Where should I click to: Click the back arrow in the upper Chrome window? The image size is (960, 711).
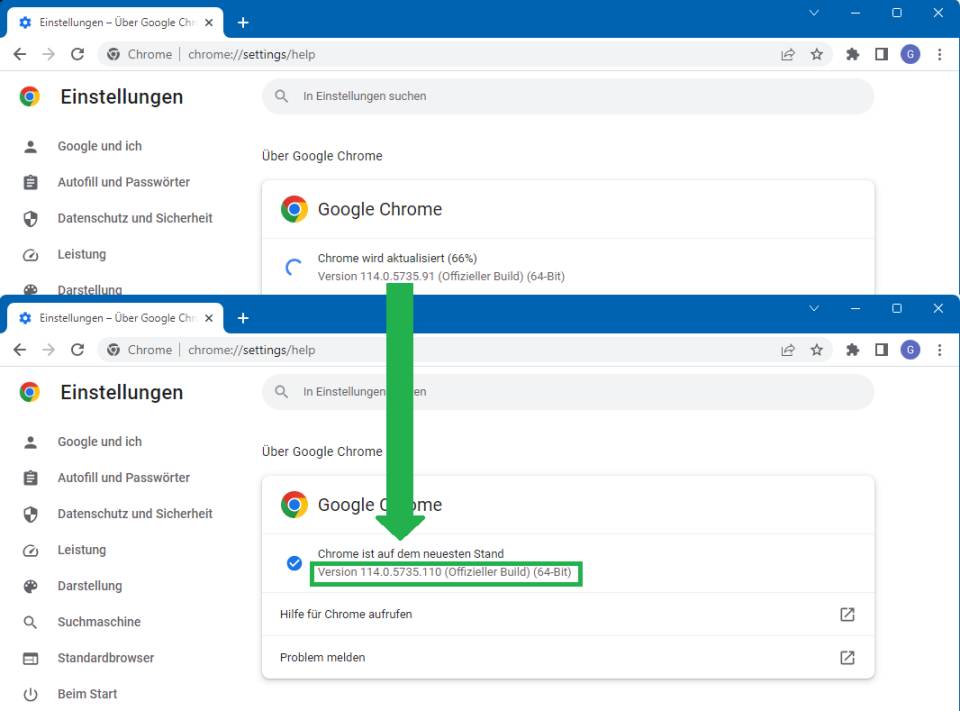coord(20,55)
